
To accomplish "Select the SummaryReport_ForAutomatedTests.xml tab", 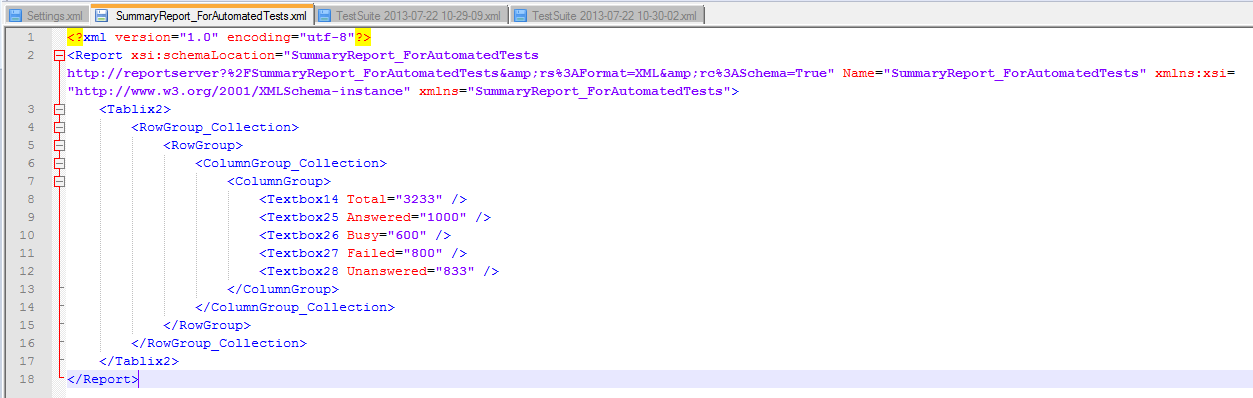I will [x=202, y=15].
